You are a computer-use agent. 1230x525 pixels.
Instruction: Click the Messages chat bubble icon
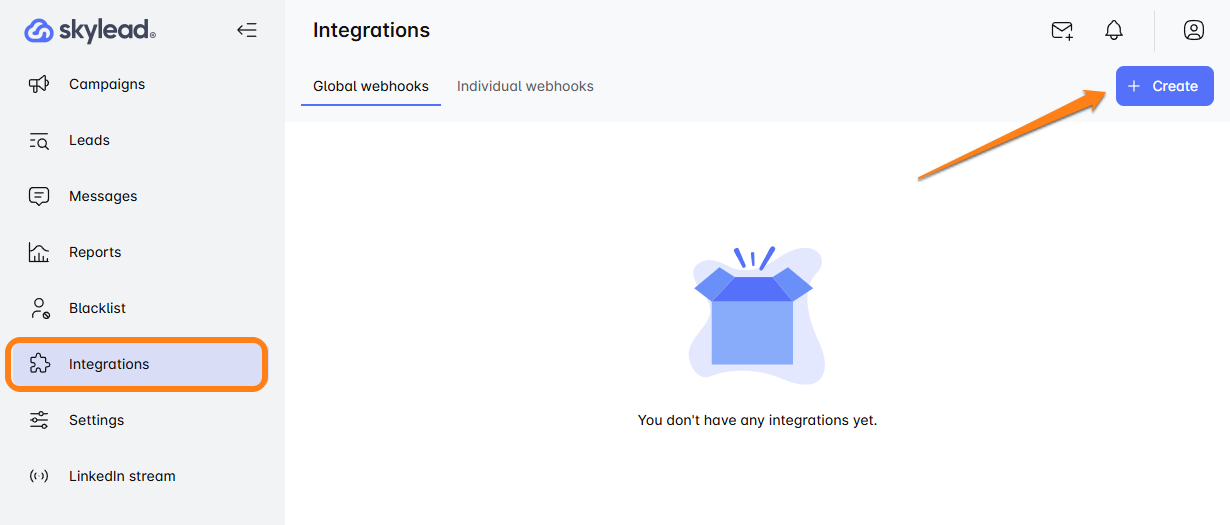click(x=39, y=196)
